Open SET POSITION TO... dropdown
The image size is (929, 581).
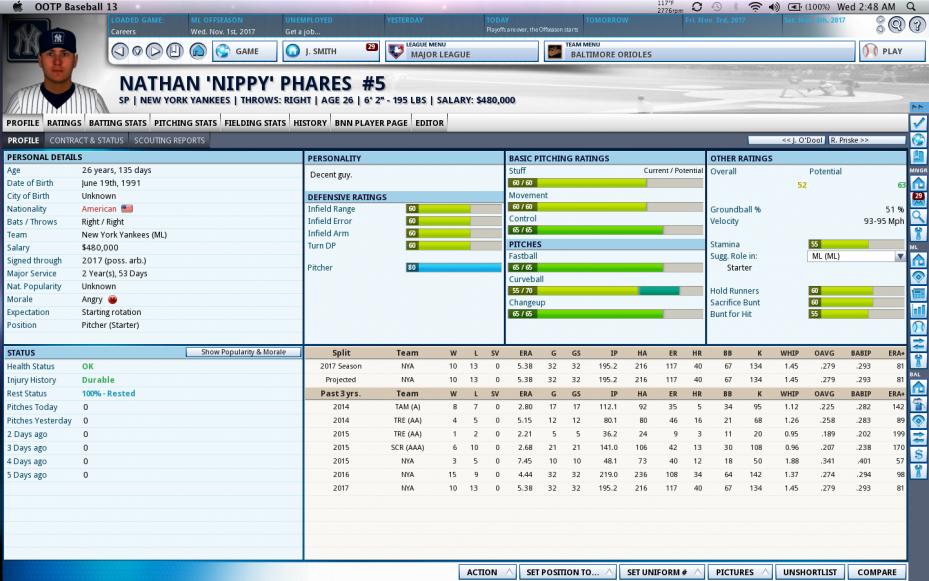[567, 572]
